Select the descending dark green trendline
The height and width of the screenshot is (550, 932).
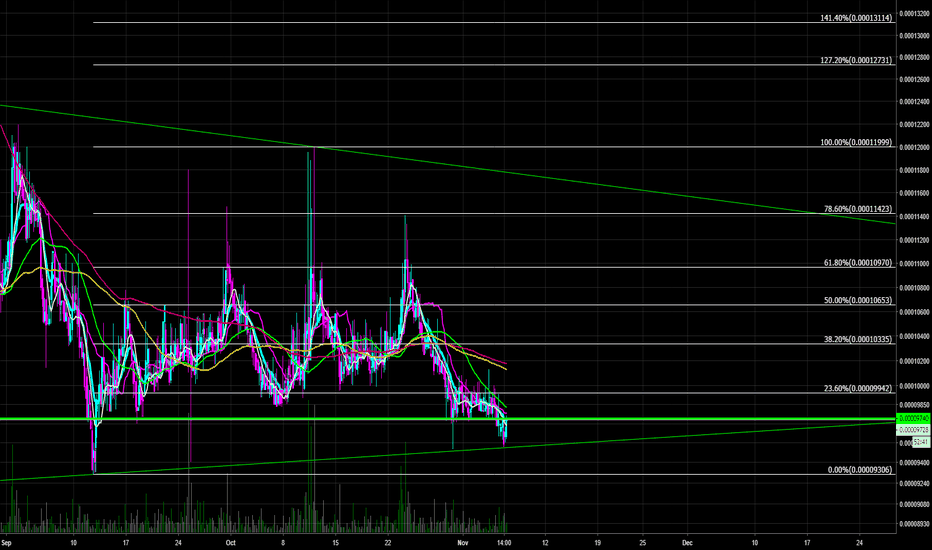(x=448, y=164)
